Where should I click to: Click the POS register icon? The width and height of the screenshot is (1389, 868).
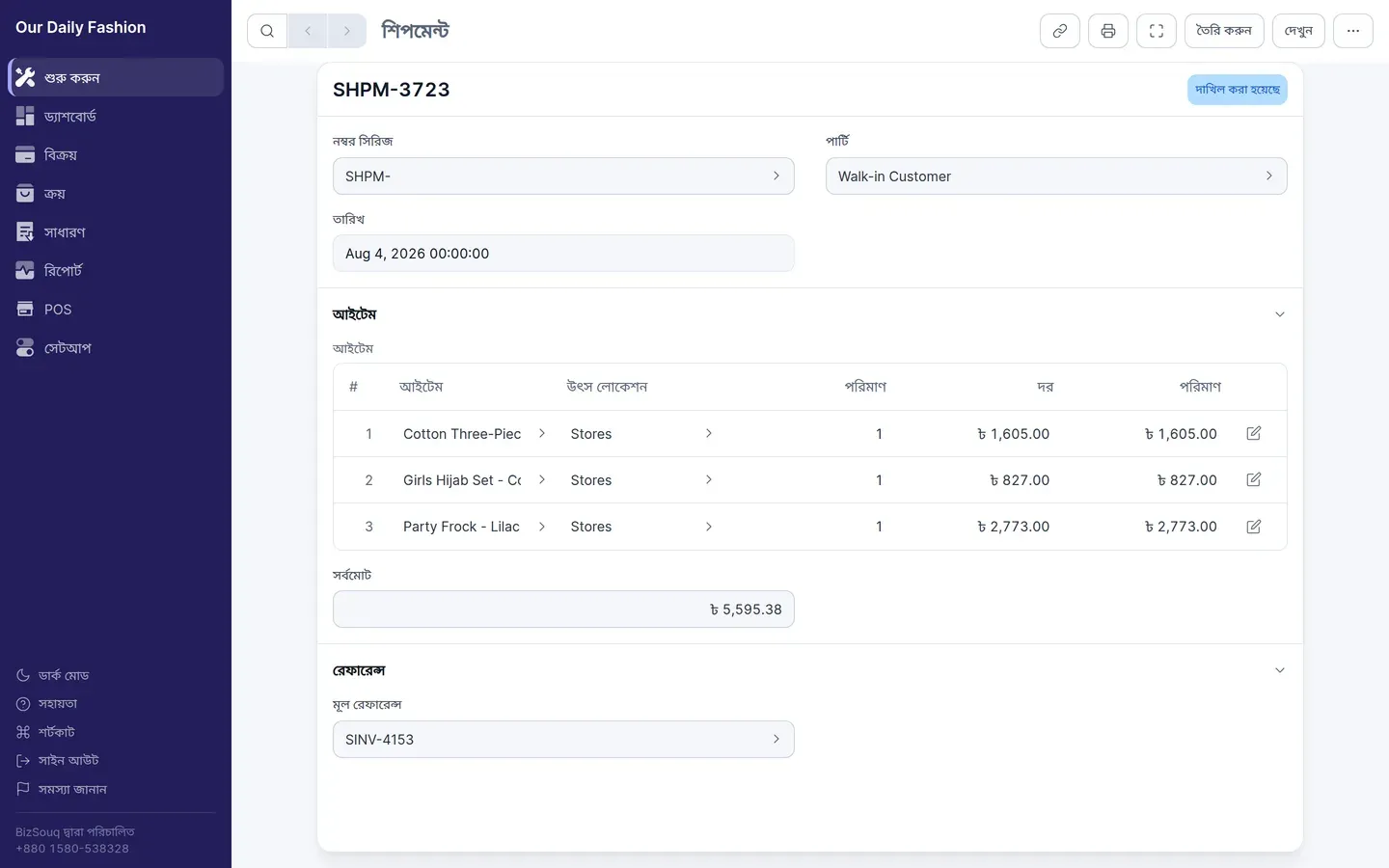coord(25,309)
